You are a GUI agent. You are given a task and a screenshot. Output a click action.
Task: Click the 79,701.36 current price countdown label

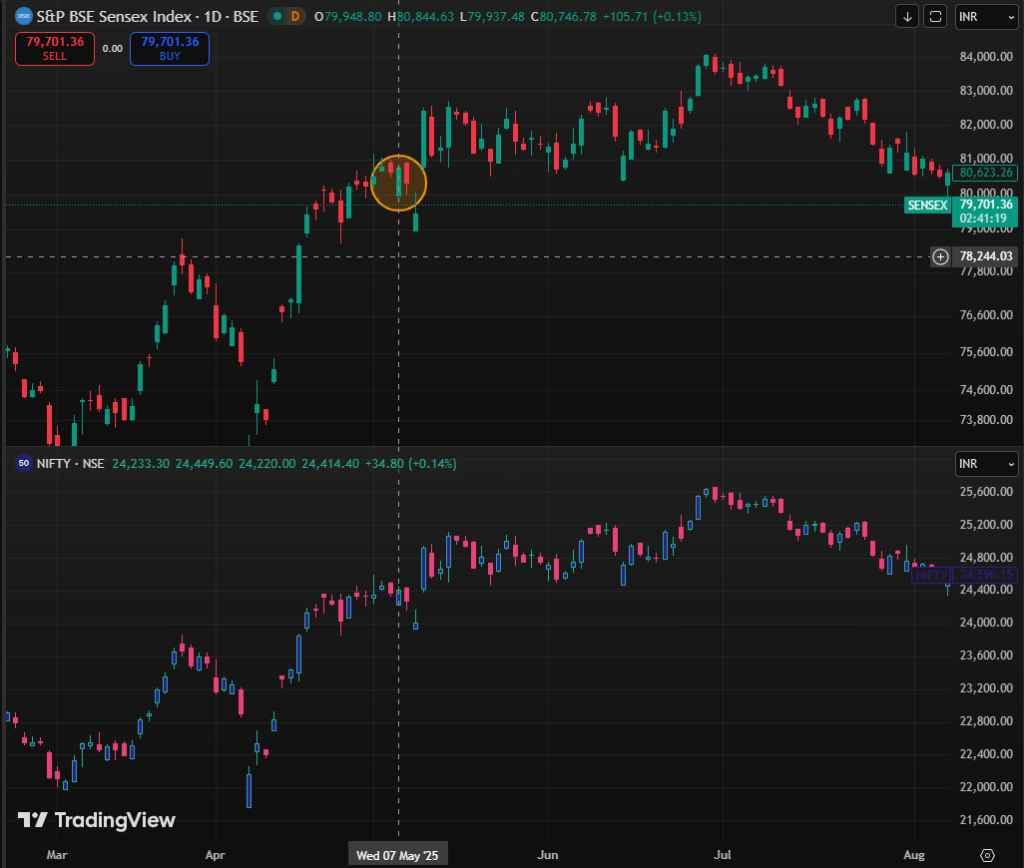coord(984,211)
